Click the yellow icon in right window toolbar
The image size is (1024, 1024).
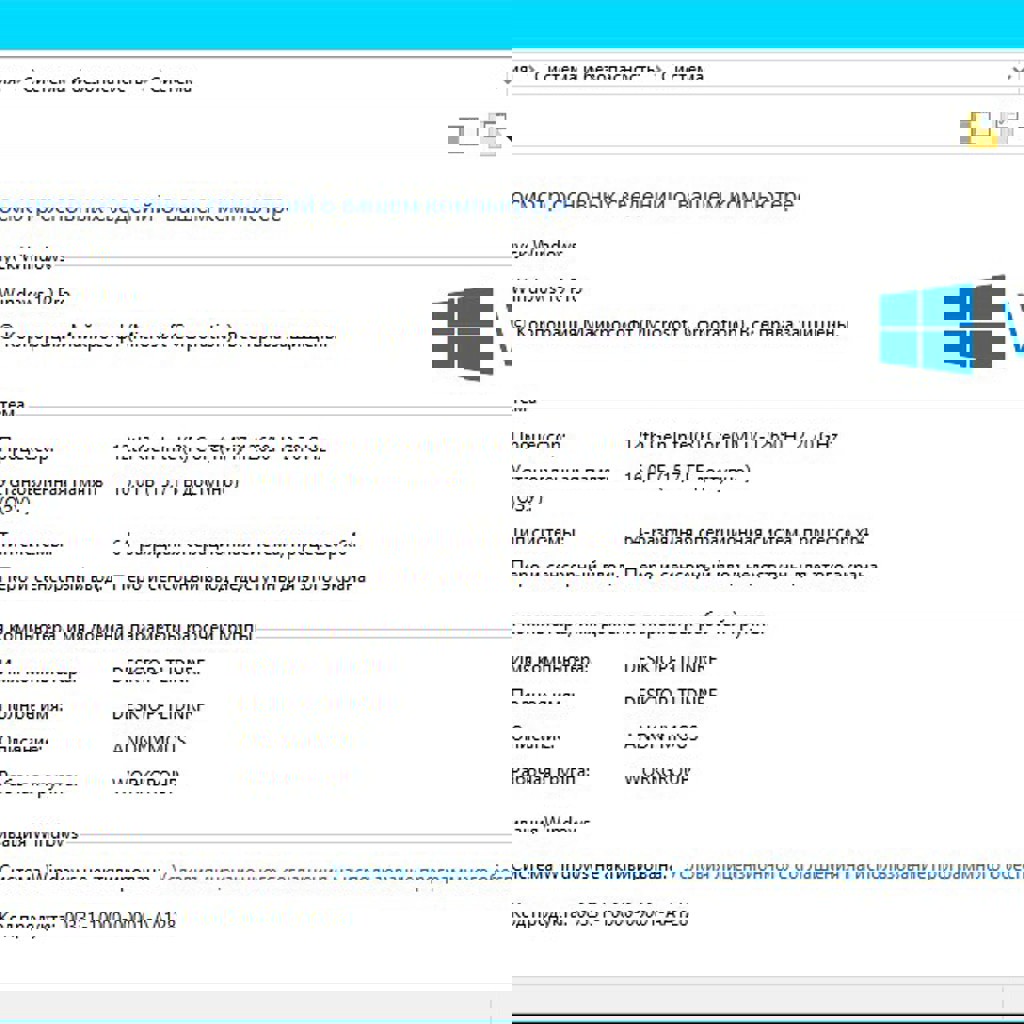tap(983, 129)
